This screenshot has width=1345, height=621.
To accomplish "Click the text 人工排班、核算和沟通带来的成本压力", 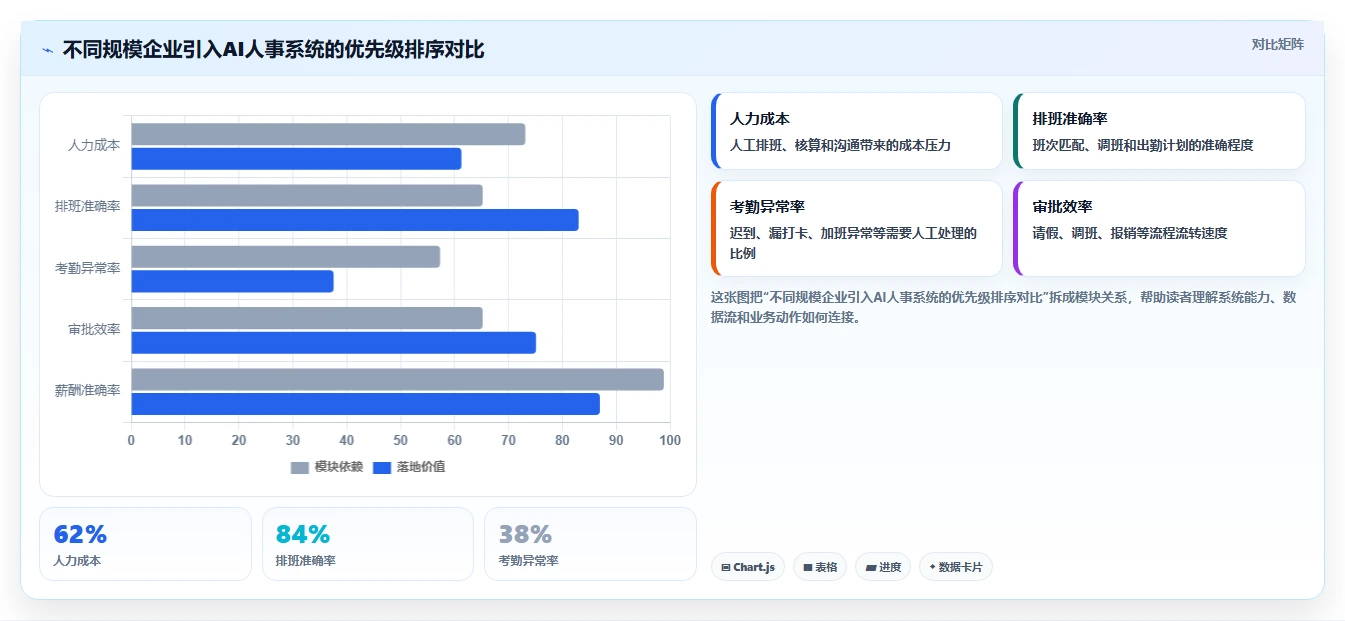I will click(x=840, y=145).
